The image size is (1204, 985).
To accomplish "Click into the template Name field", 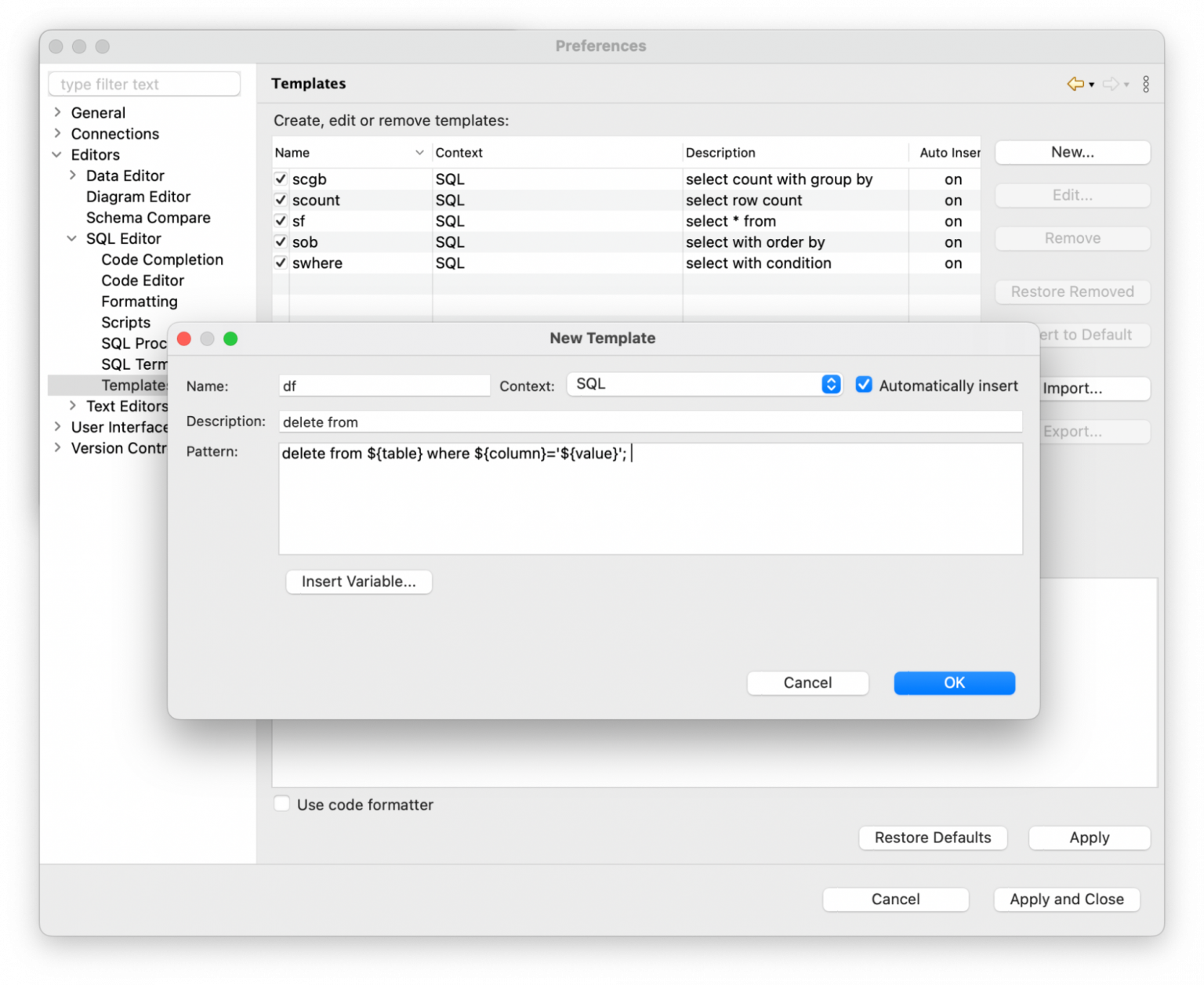I will click(385, 386).
